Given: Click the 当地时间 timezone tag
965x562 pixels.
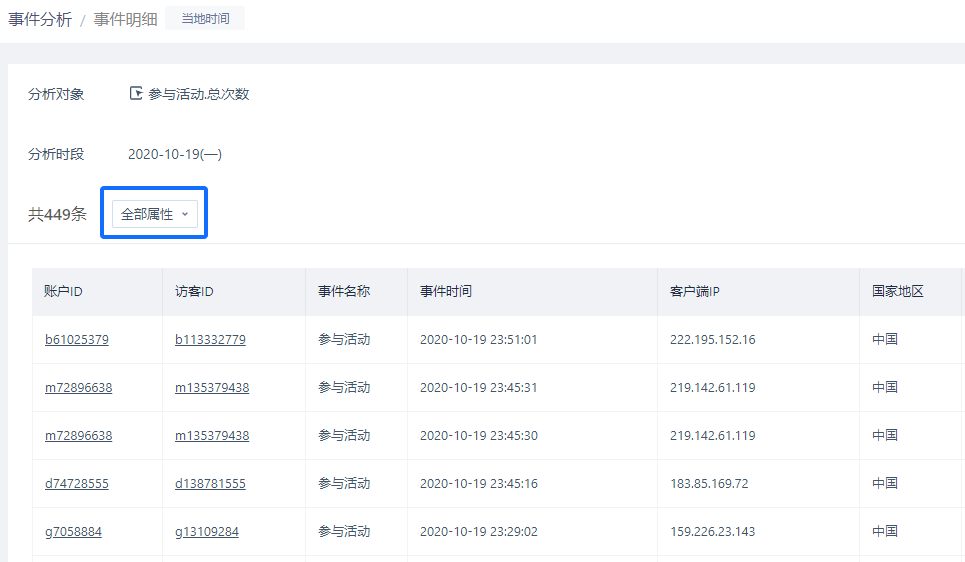Looking at the screenshot, I should [204, 19].
